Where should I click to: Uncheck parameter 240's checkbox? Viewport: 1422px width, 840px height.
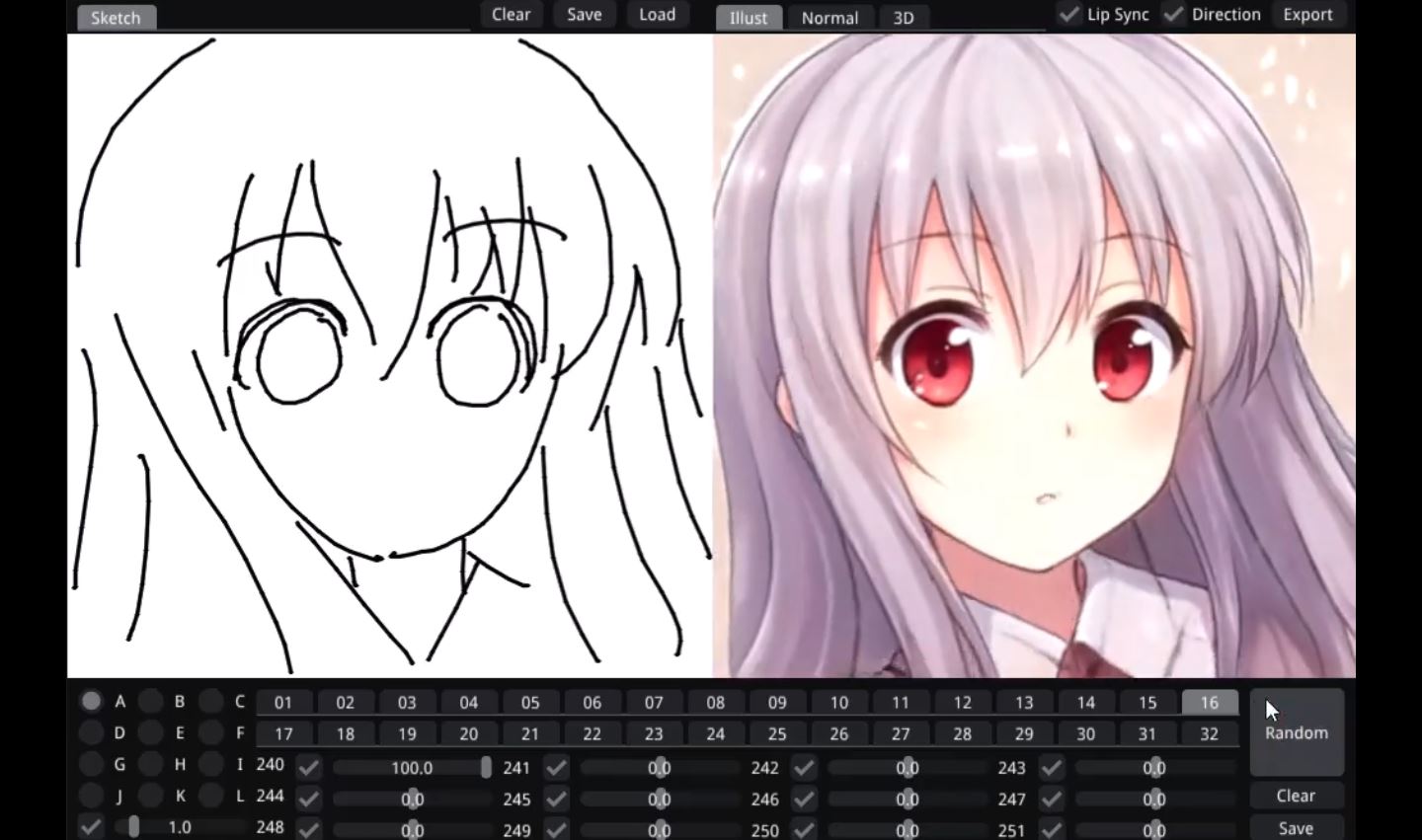coord(309,766)
